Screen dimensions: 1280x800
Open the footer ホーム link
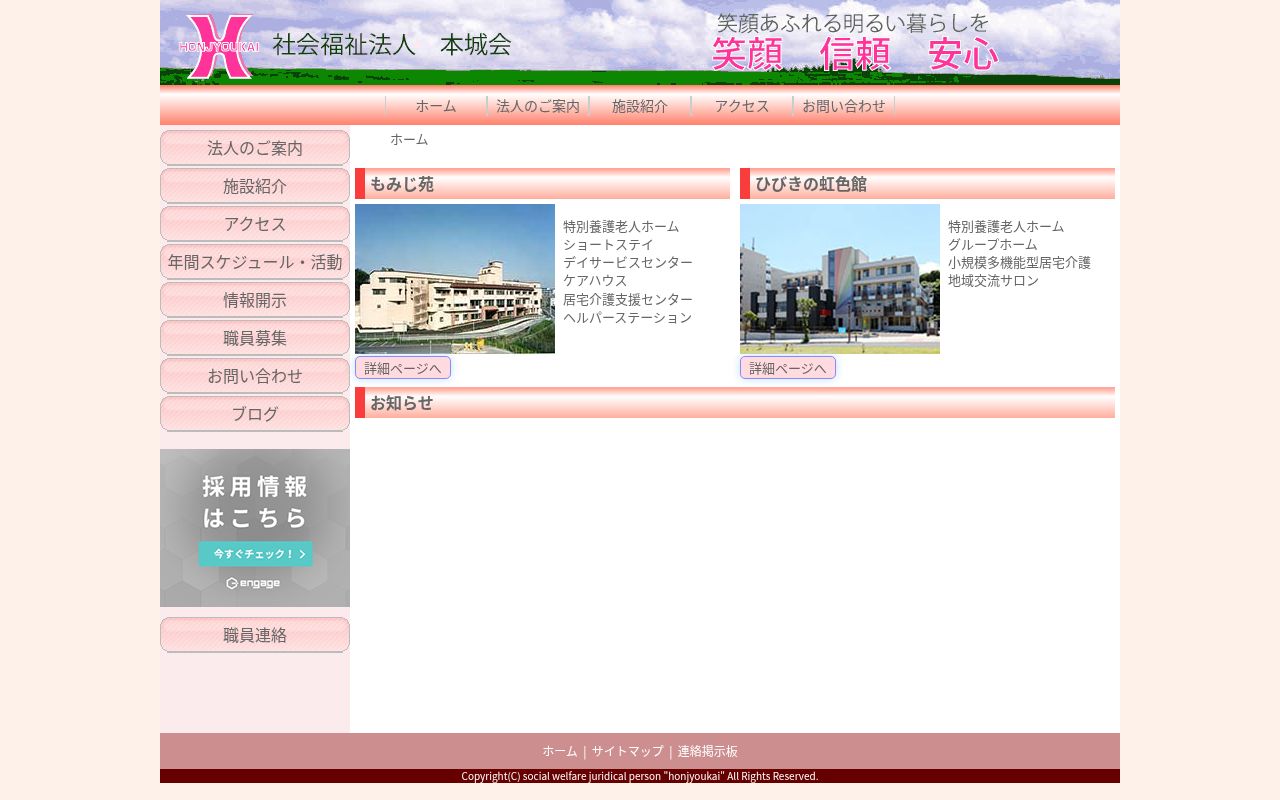560,751
